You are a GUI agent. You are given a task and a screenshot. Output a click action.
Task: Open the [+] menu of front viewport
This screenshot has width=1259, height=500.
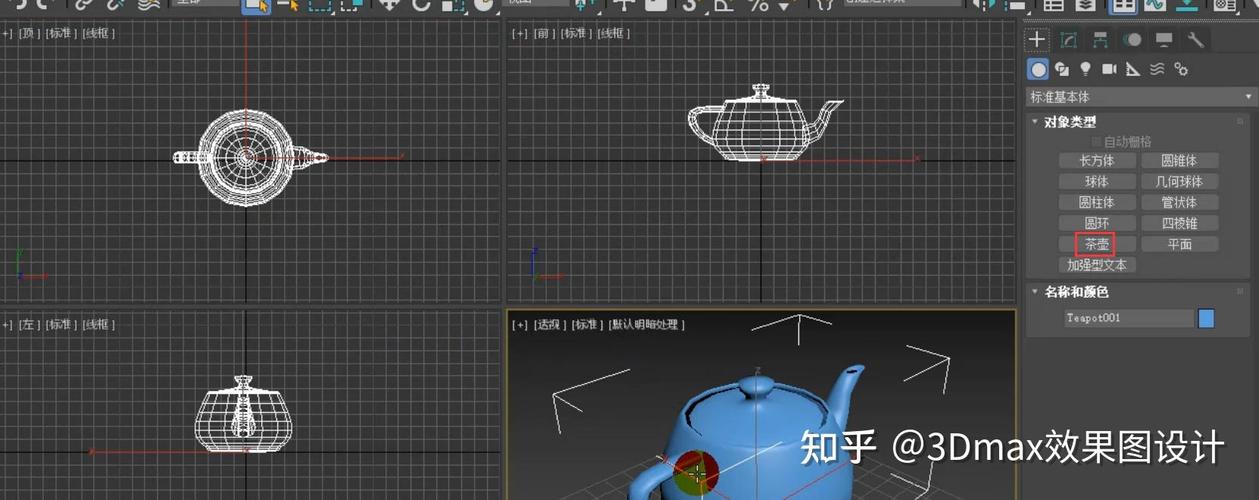click(x=520, y=33)
